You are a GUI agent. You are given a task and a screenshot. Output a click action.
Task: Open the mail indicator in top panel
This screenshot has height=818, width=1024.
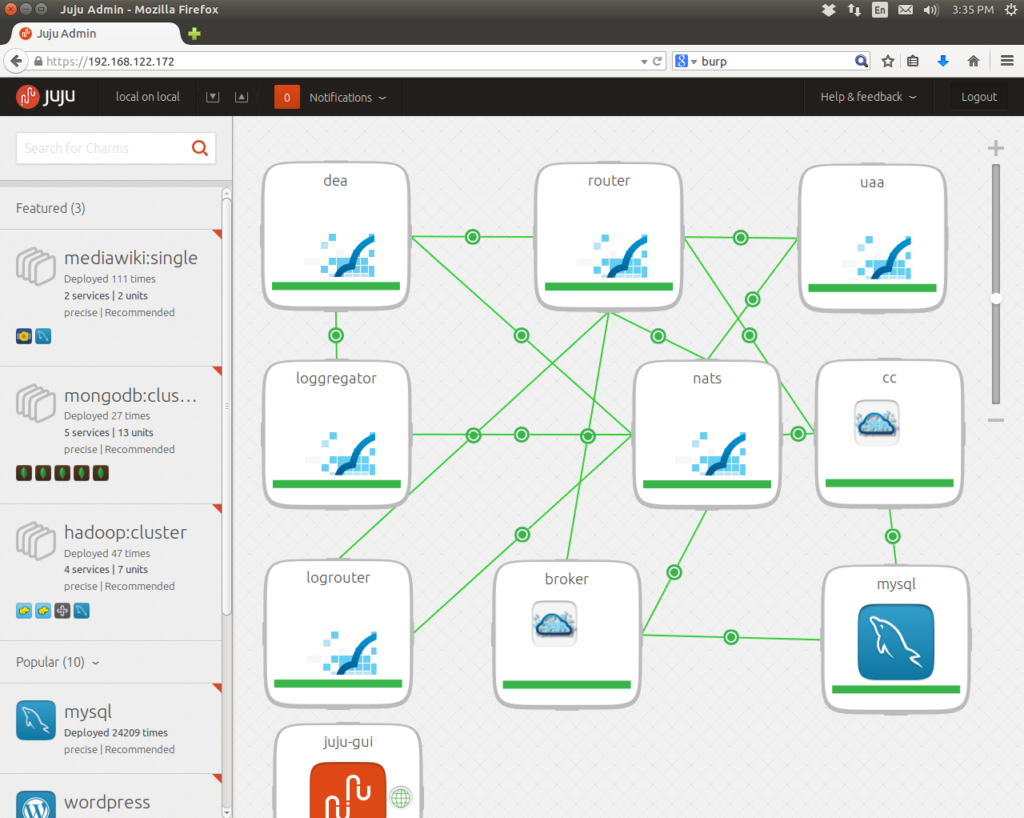point(905,10)
